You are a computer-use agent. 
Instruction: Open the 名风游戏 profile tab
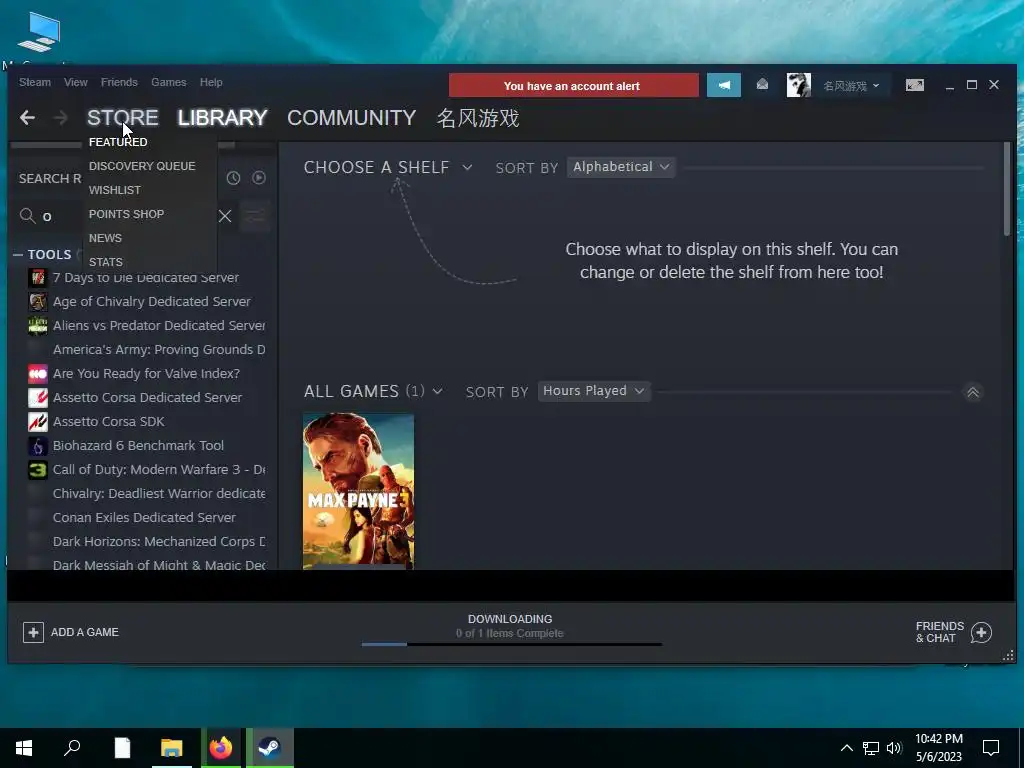click(x=478, y=118)
